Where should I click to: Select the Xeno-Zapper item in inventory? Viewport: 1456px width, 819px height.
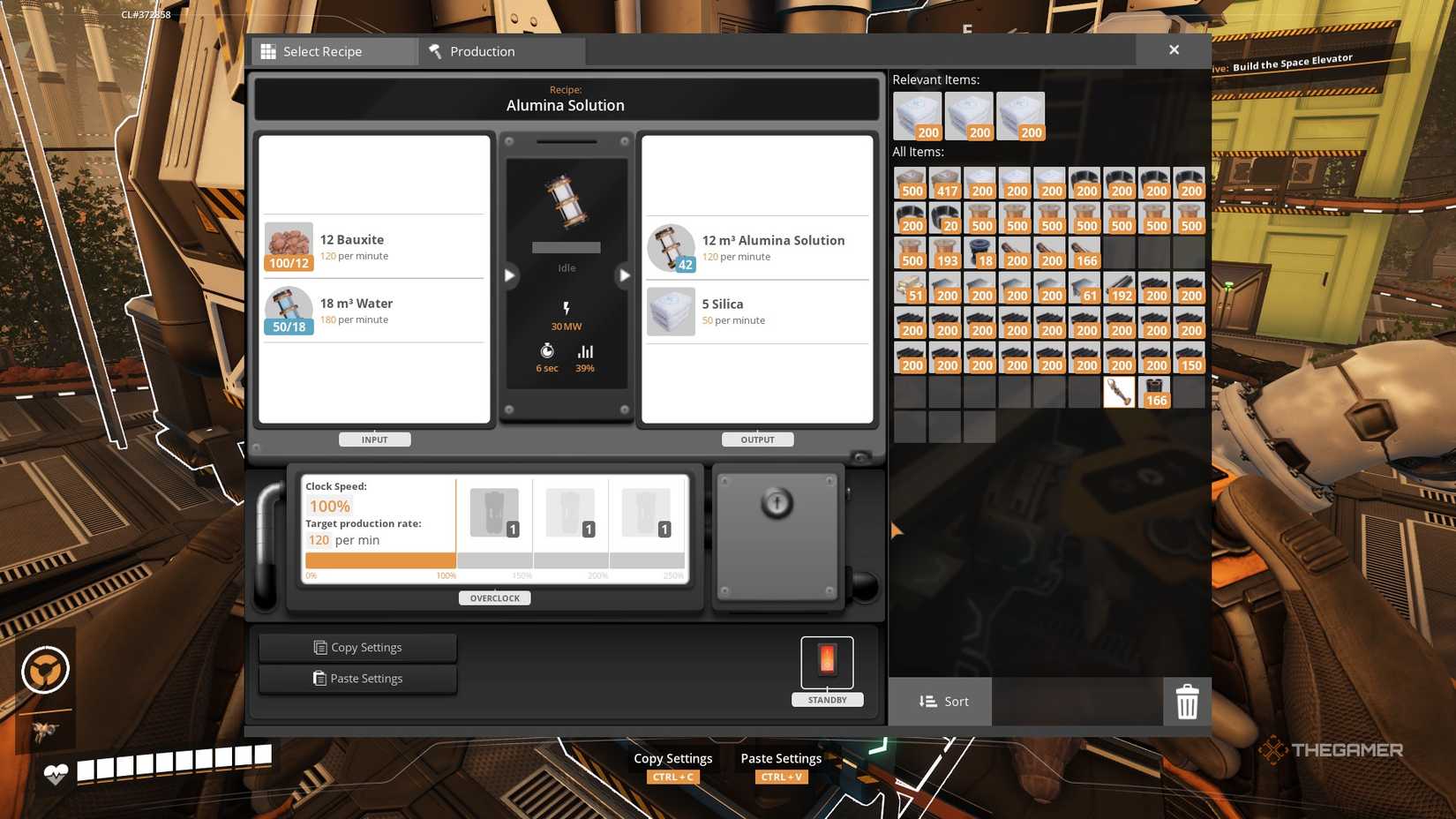1119,392
